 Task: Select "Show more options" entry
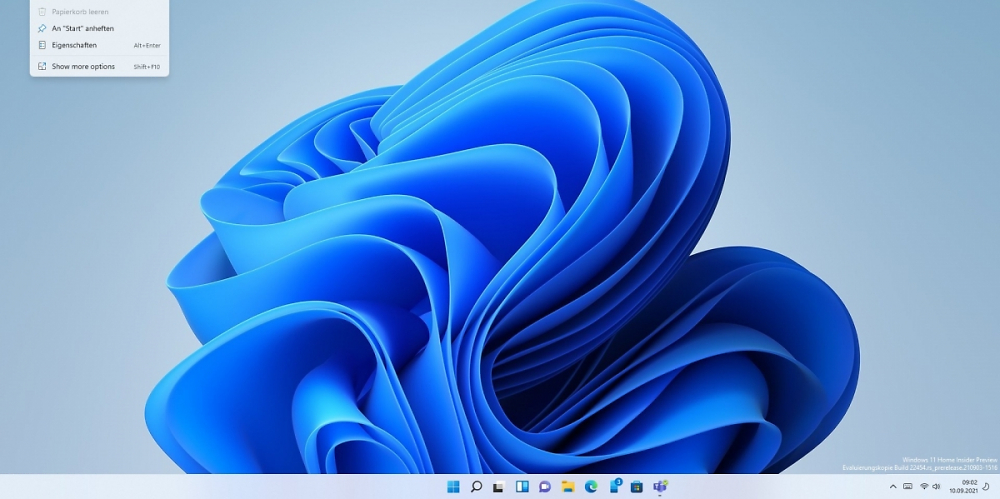pyautogui.click(x=99, y=66)
